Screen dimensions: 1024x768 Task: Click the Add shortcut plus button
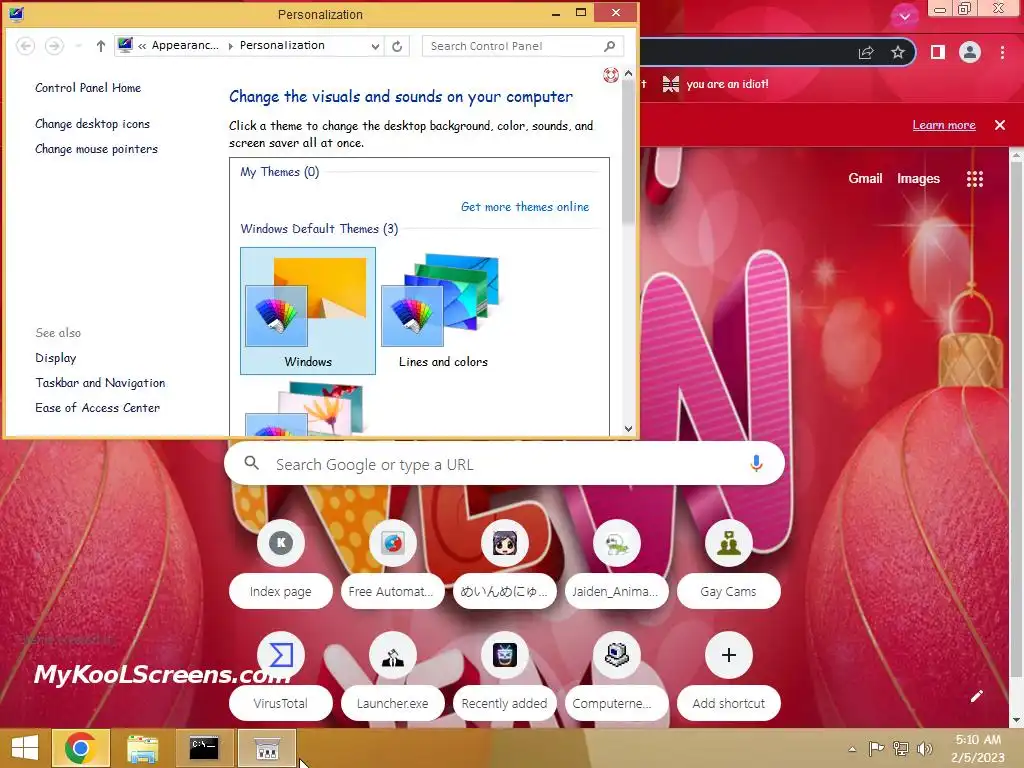(729, 655)
